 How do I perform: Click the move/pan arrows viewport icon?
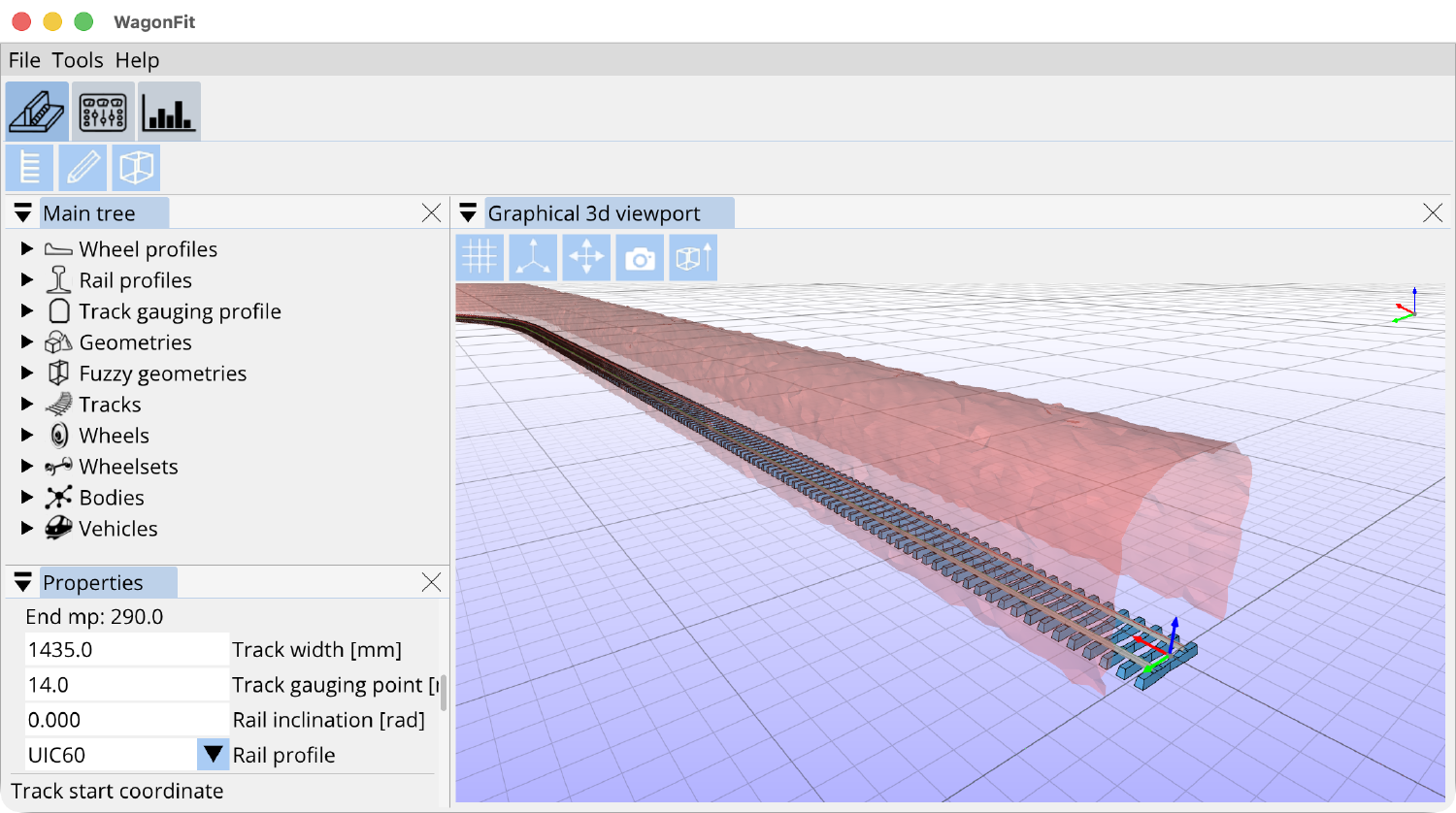586,257
